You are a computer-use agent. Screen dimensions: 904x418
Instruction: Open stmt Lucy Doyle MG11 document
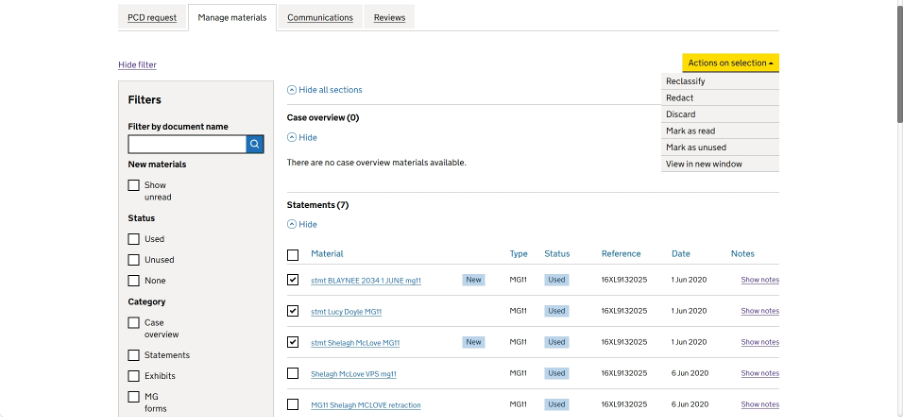[x=346, y=312]
